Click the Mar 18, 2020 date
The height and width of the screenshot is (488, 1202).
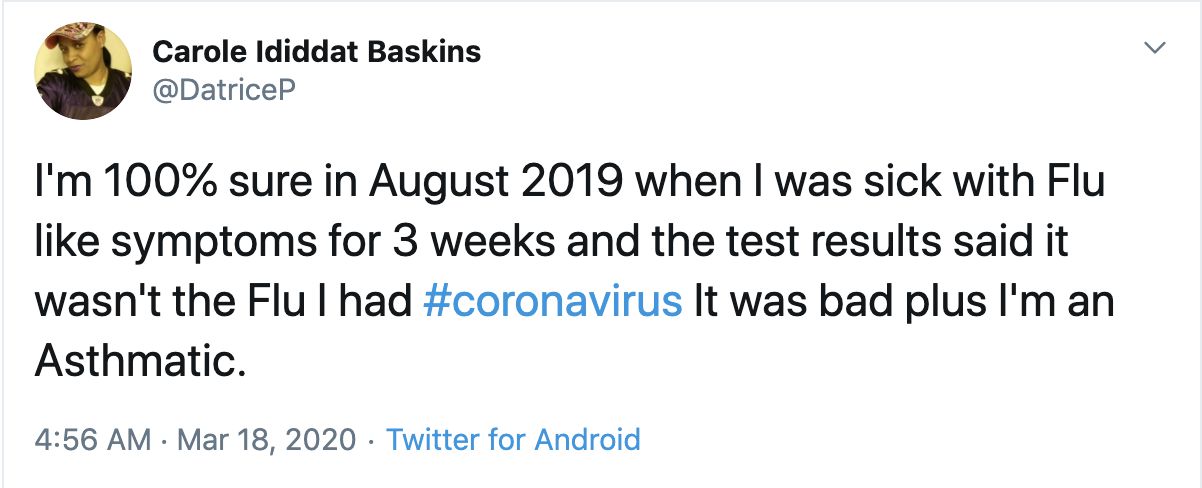point(268,438)
